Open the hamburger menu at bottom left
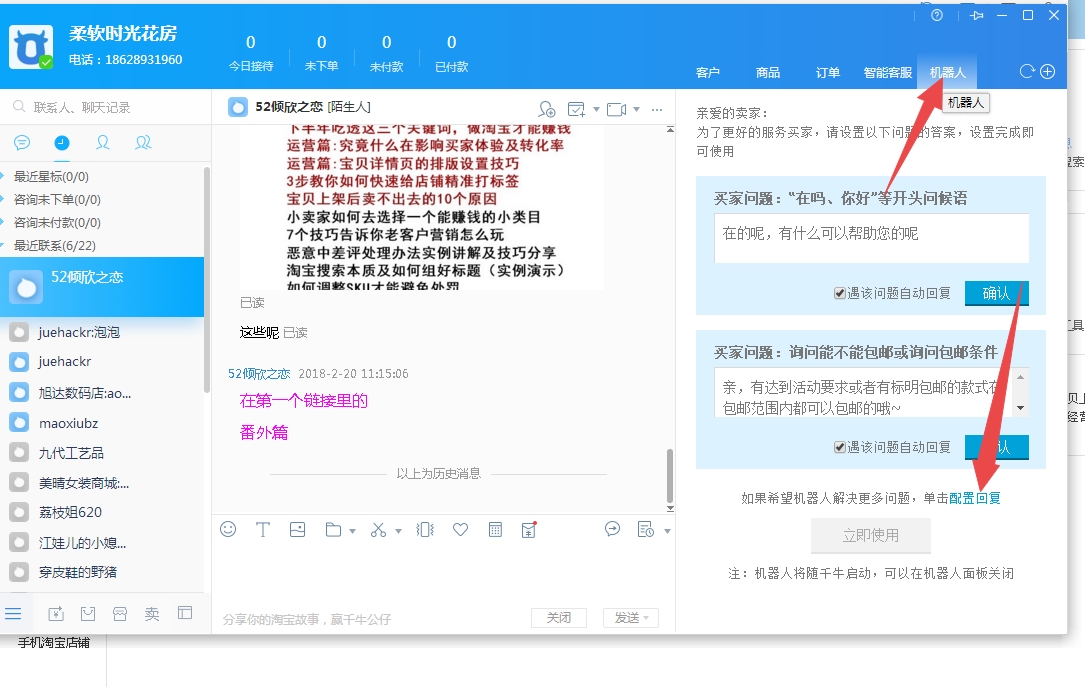 click(x=14, y=613)
